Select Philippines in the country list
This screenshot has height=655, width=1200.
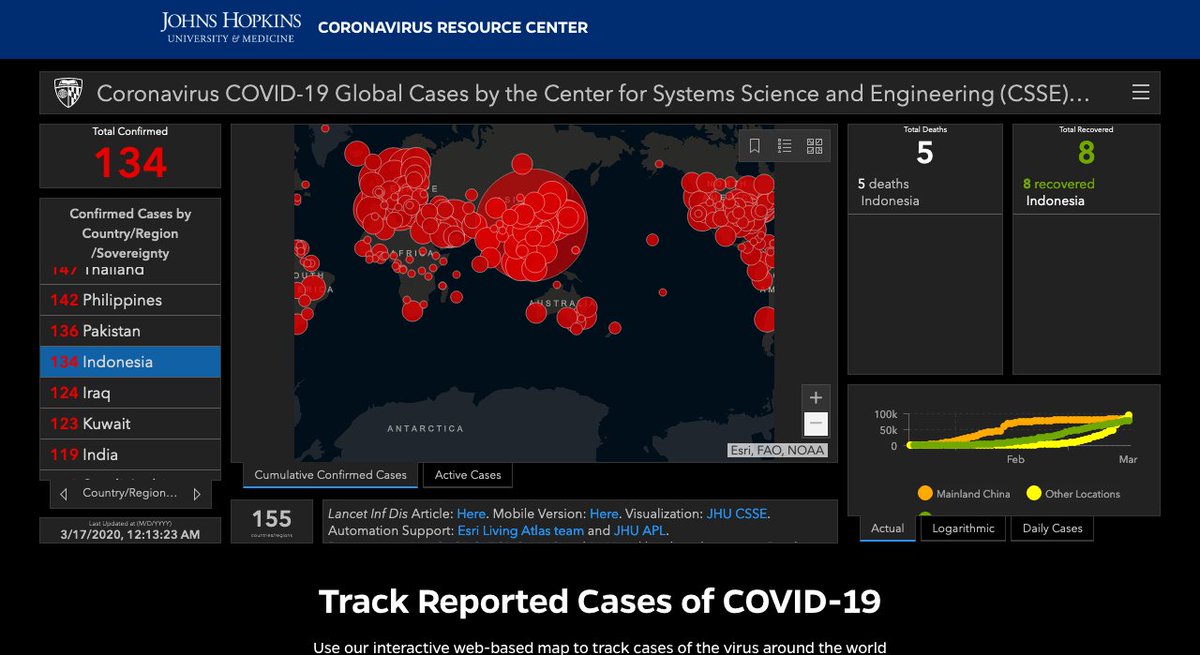point(130,300)
